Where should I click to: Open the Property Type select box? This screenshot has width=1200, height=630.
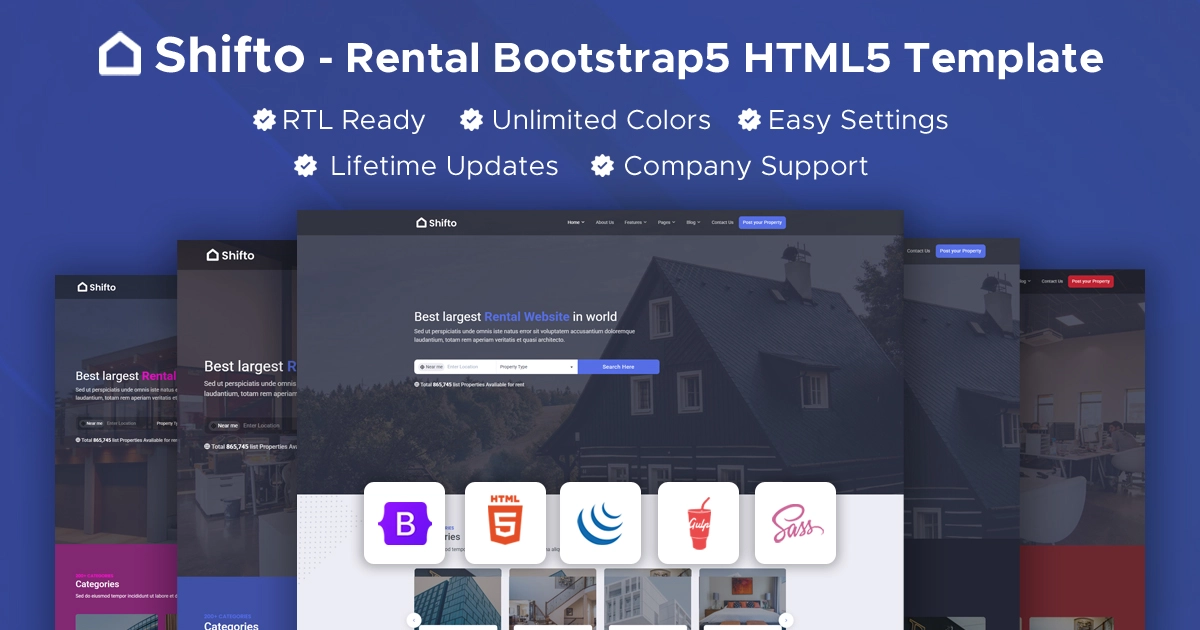point(537,367)
